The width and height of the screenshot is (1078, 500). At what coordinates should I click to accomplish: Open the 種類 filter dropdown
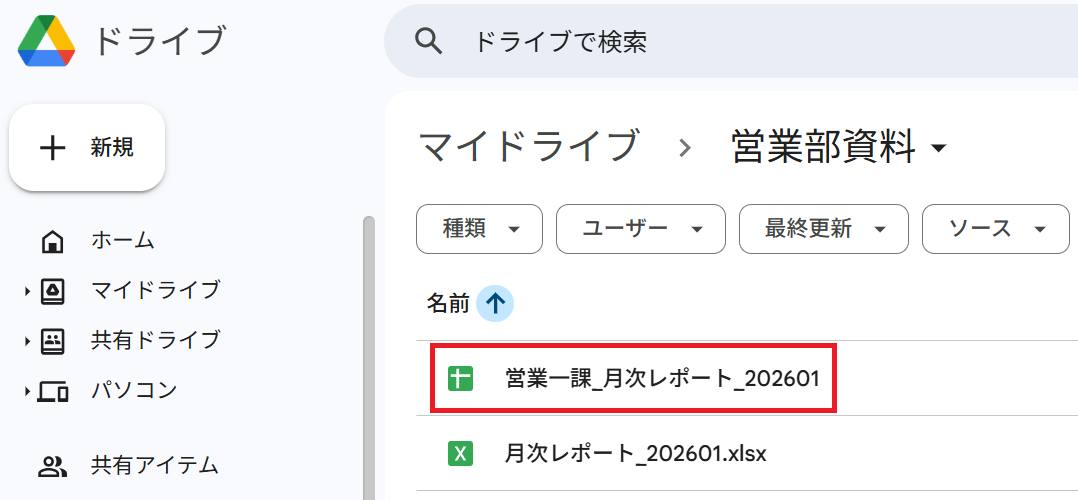click(x=480, y=229)
